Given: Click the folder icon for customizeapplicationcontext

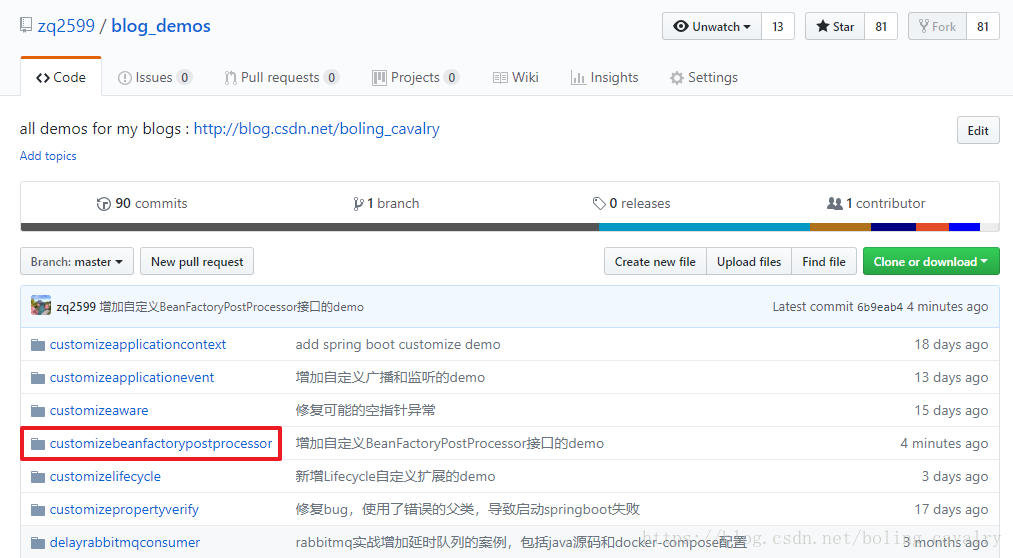Looking at the screenshot, I should 38,345.
